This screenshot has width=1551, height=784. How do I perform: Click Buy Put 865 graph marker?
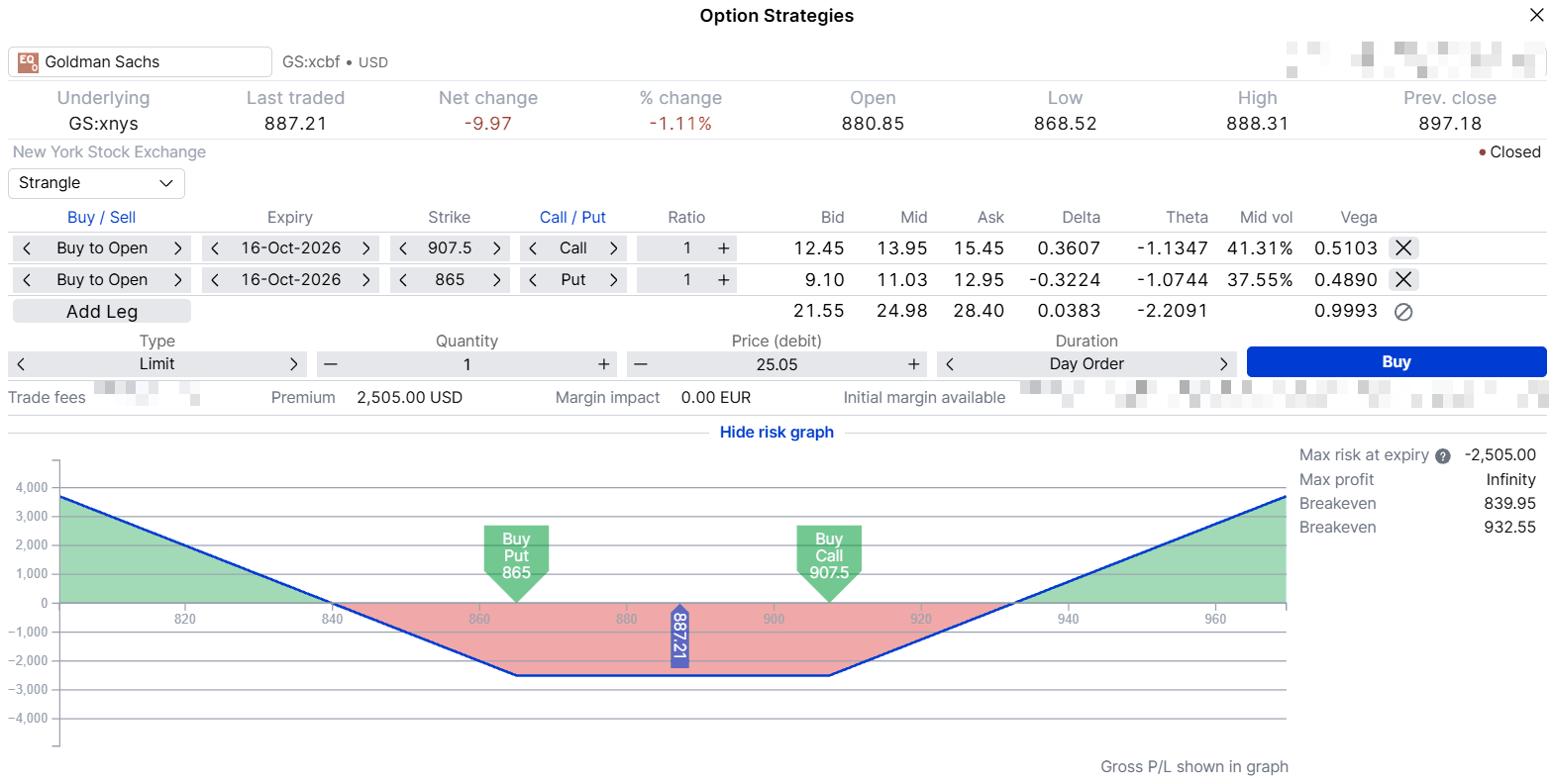[516, 561]
